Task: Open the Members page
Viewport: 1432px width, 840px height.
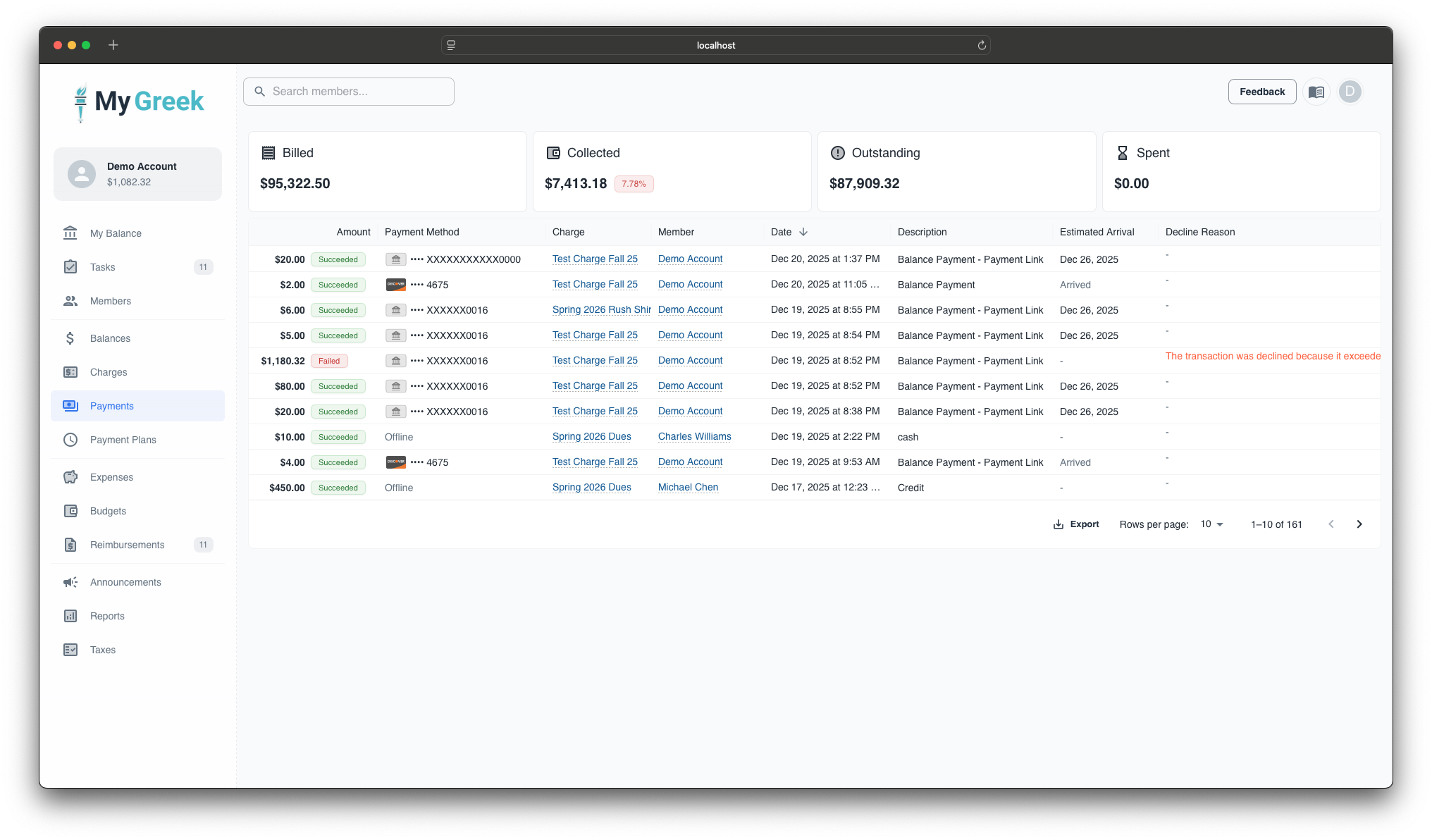Action: (x=111, y=301)
